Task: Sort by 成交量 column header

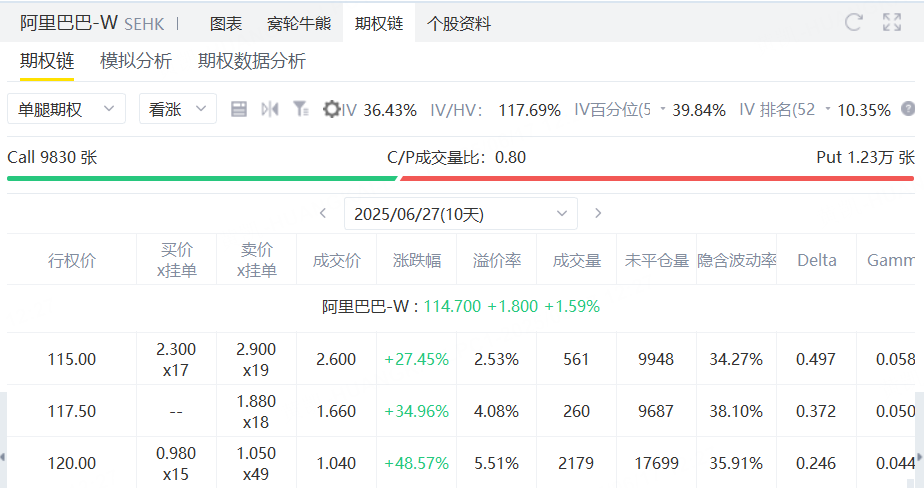Action: (576, 260)
